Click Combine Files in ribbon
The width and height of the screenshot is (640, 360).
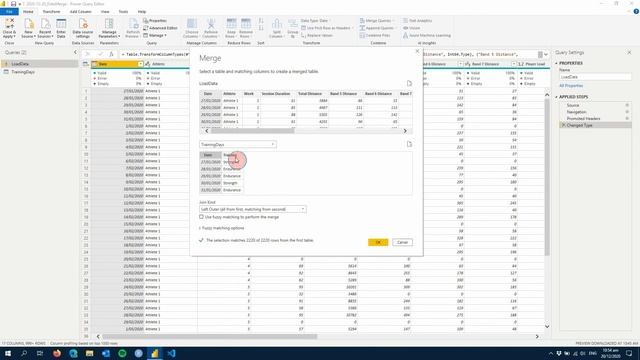(x=375, y=36)
